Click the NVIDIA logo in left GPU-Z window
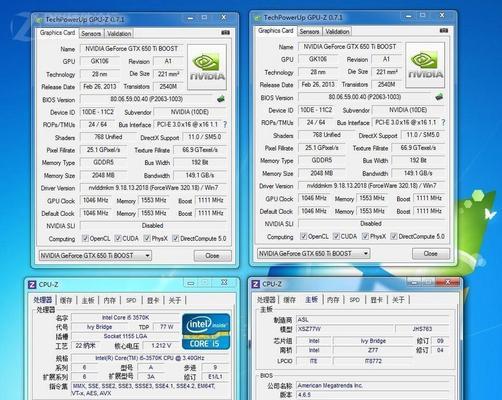The image size is (502, 400). pyautogui.click(x=207, y=67)
